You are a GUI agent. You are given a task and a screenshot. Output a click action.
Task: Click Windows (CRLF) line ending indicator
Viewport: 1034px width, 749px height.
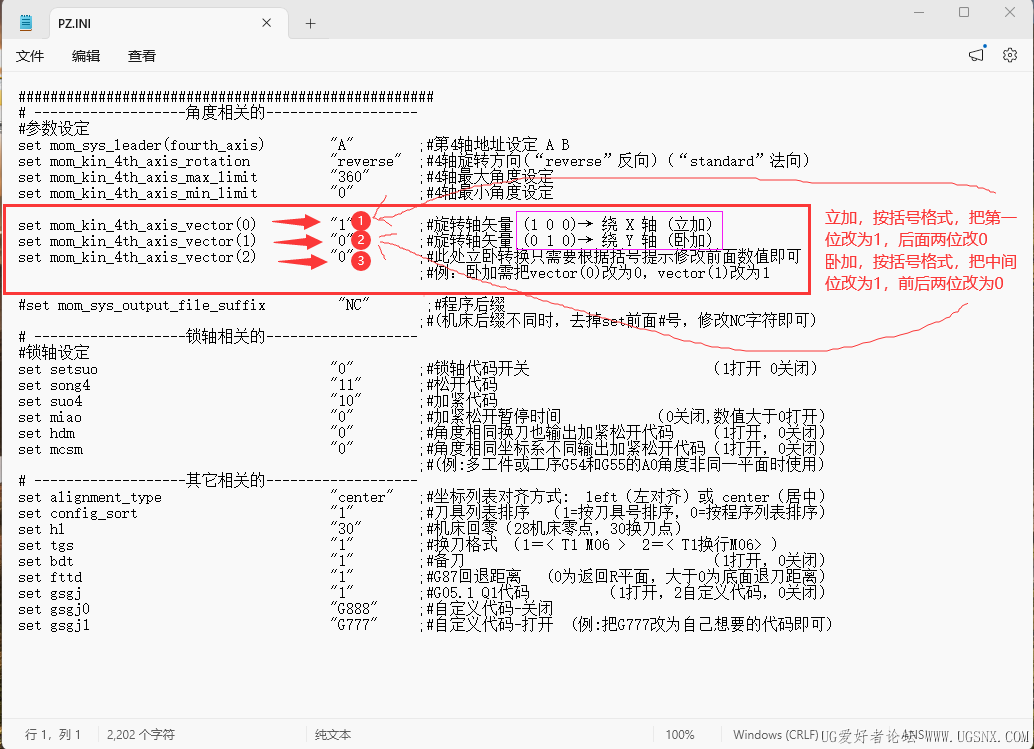tap(776, 734)
